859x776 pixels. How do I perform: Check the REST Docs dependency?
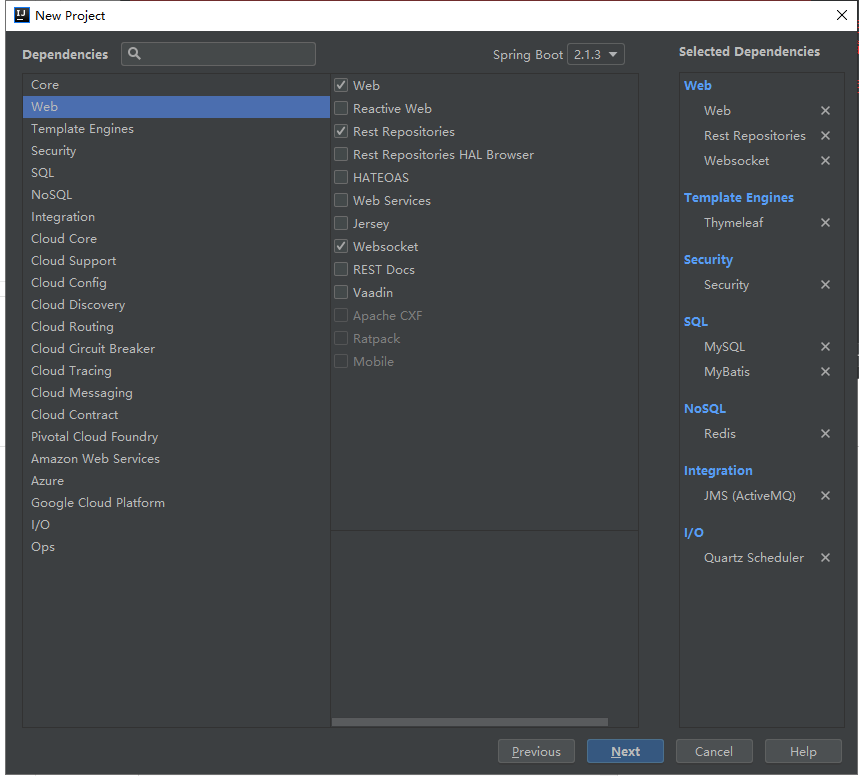pyautogui.click(x=341, y=269)
